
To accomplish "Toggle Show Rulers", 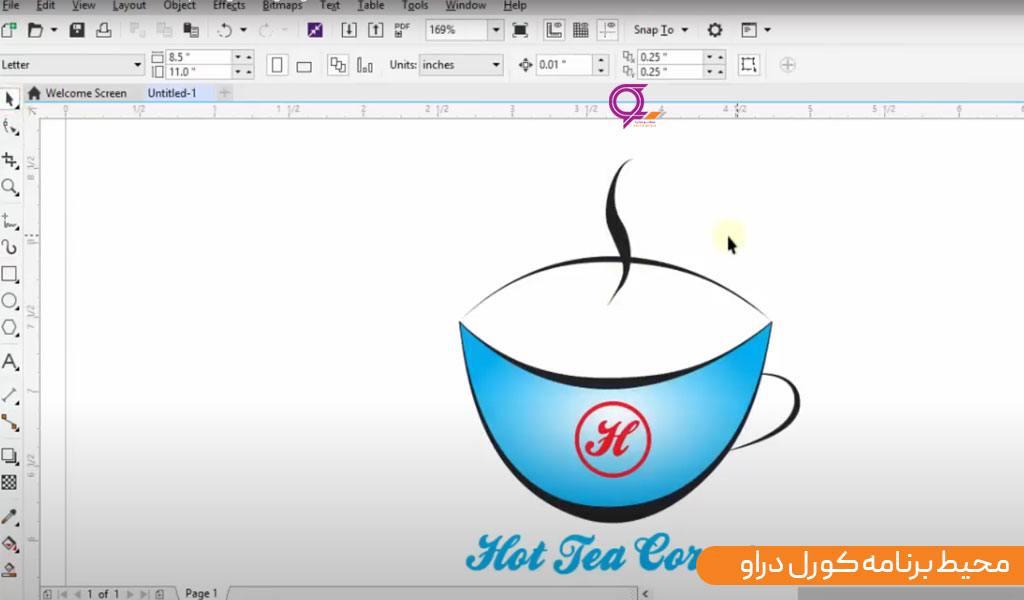I will pyautogui.click(x=554, y=30).
